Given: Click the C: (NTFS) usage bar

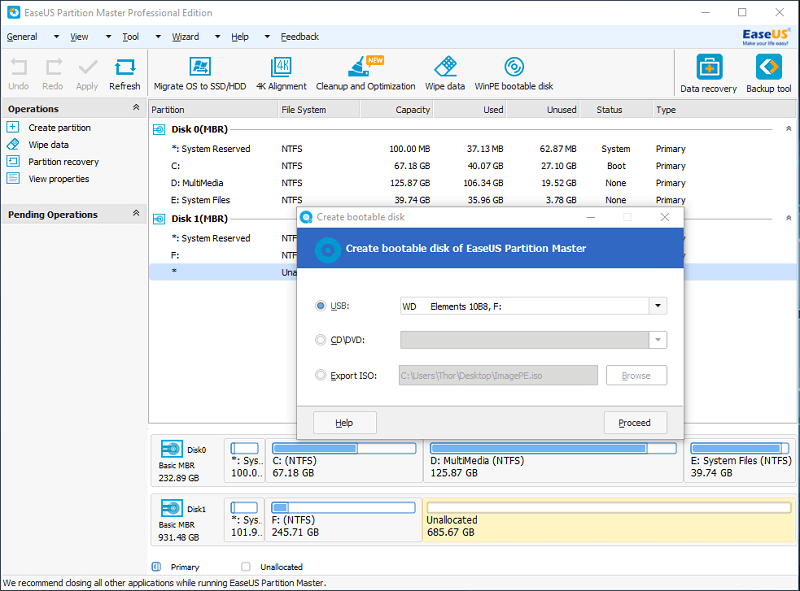Looking at the screenshot, I should coord(344,449).
